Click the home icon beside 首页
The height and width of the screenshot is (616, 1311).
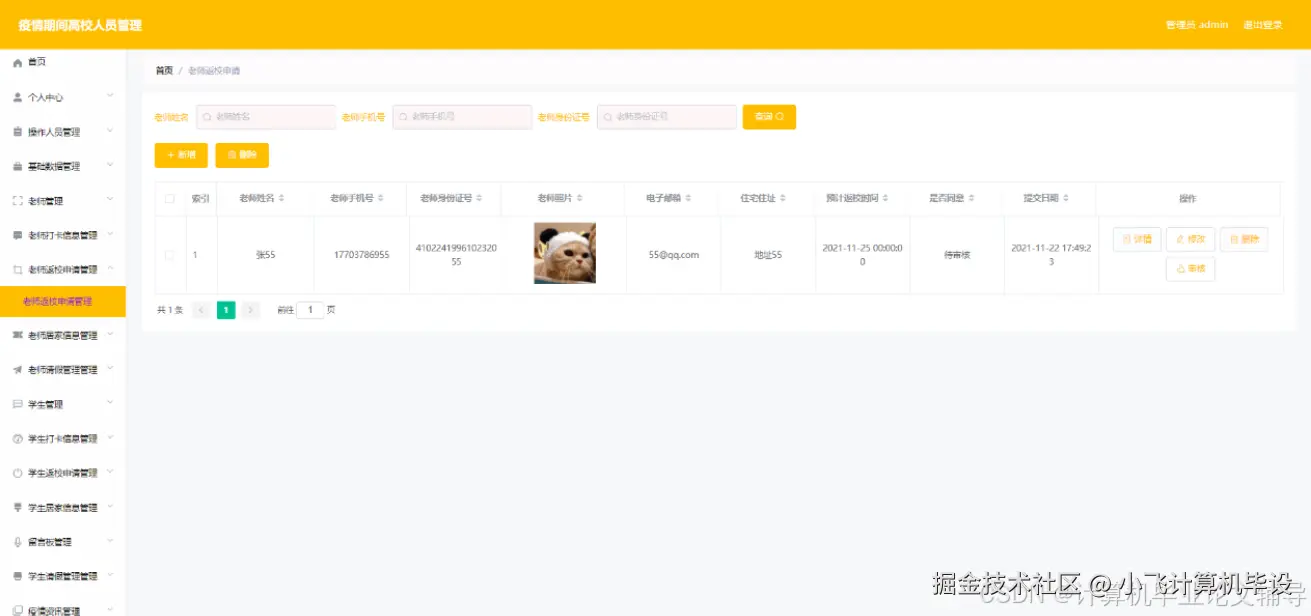coord(17,63)
